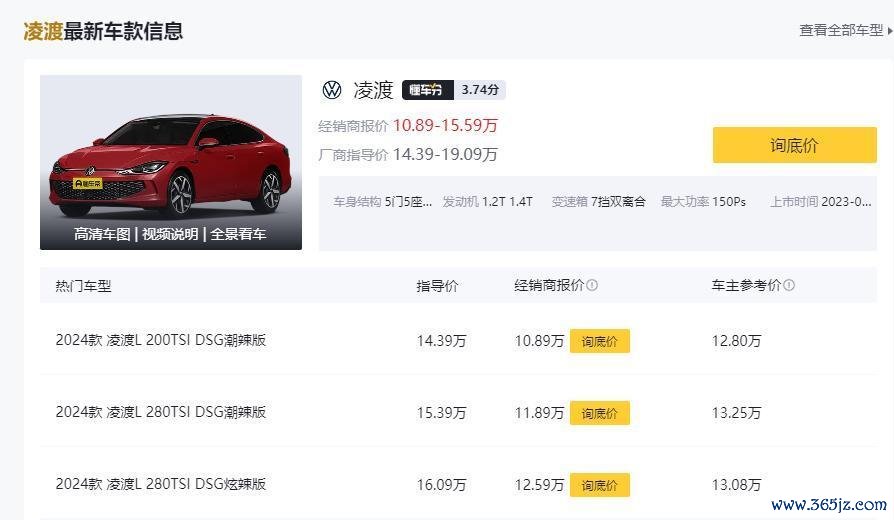The width and height of the screenshot is (894, 520).
Task: Click 询底价 for 280TSI DSG潮辣版
Action: click(599, 413)
